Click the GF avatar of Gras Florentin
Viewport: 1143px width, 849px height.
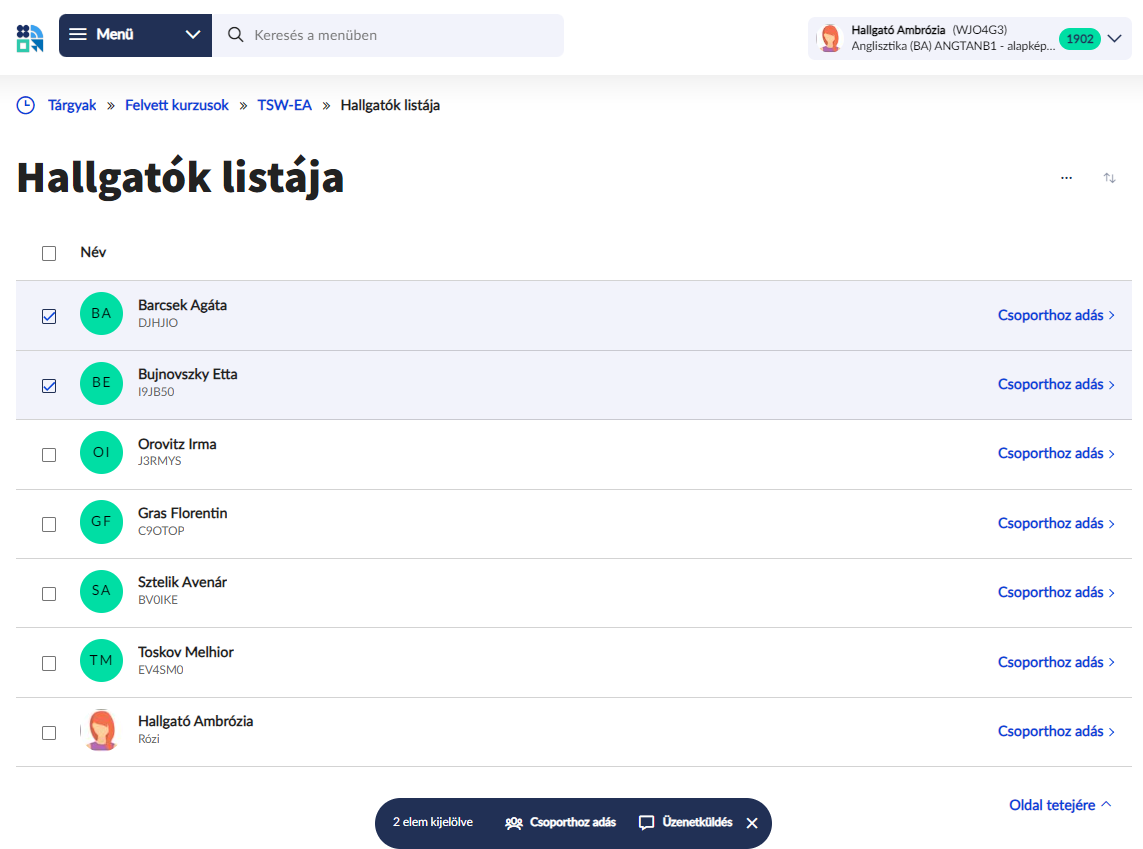point(101,522)
